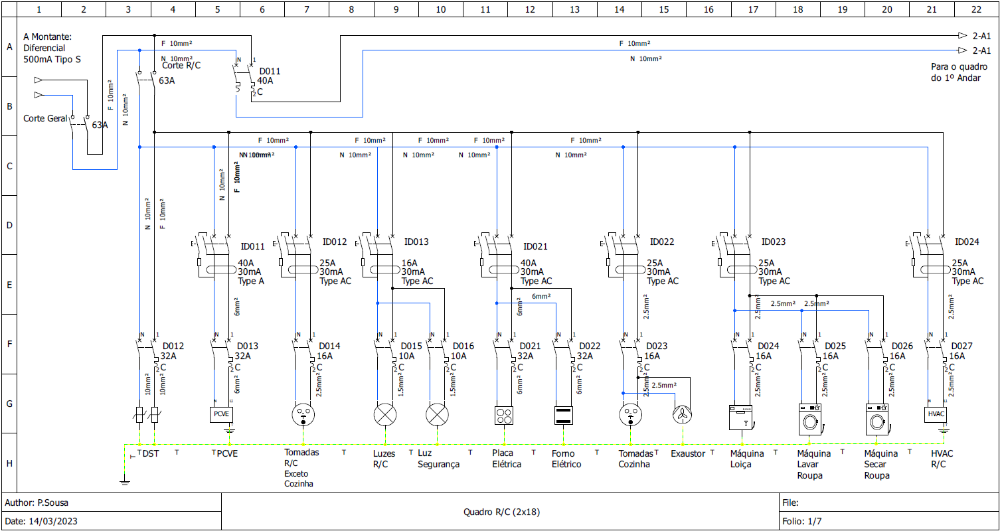
Task: Select the Exaustor fan symbol
Action: pyautogui.click(x=684, y=415)
